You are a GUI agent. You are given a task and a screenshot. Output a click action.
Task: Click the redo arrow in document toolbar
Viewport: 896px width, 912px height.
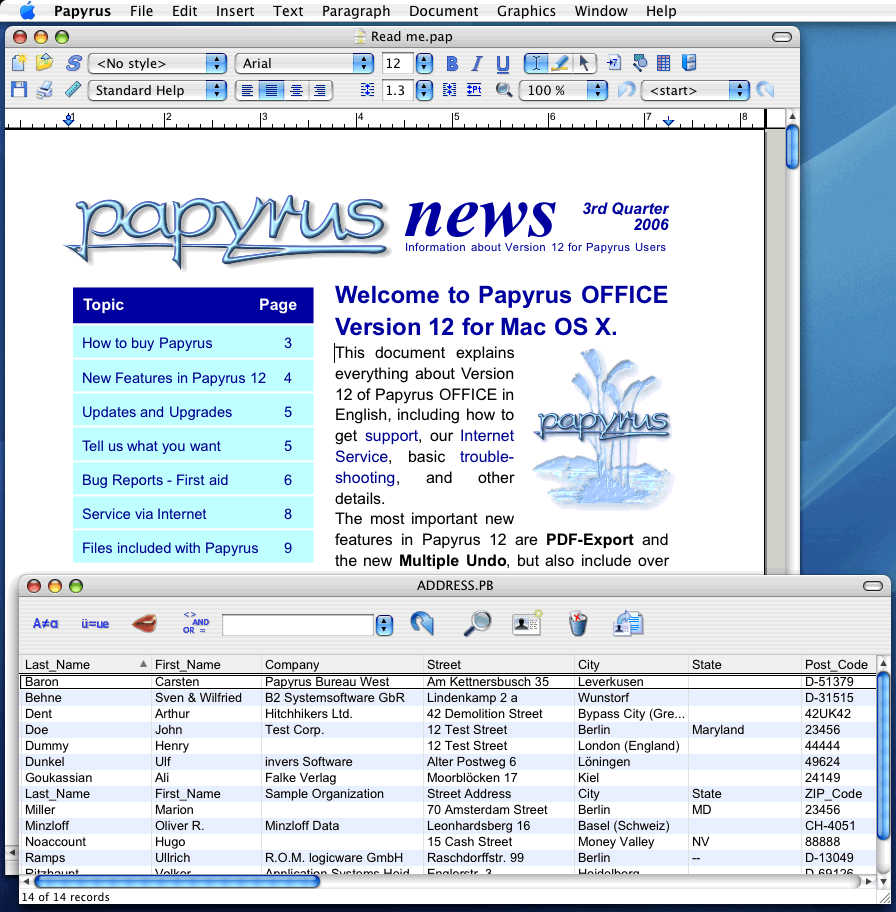click(765, 90)
